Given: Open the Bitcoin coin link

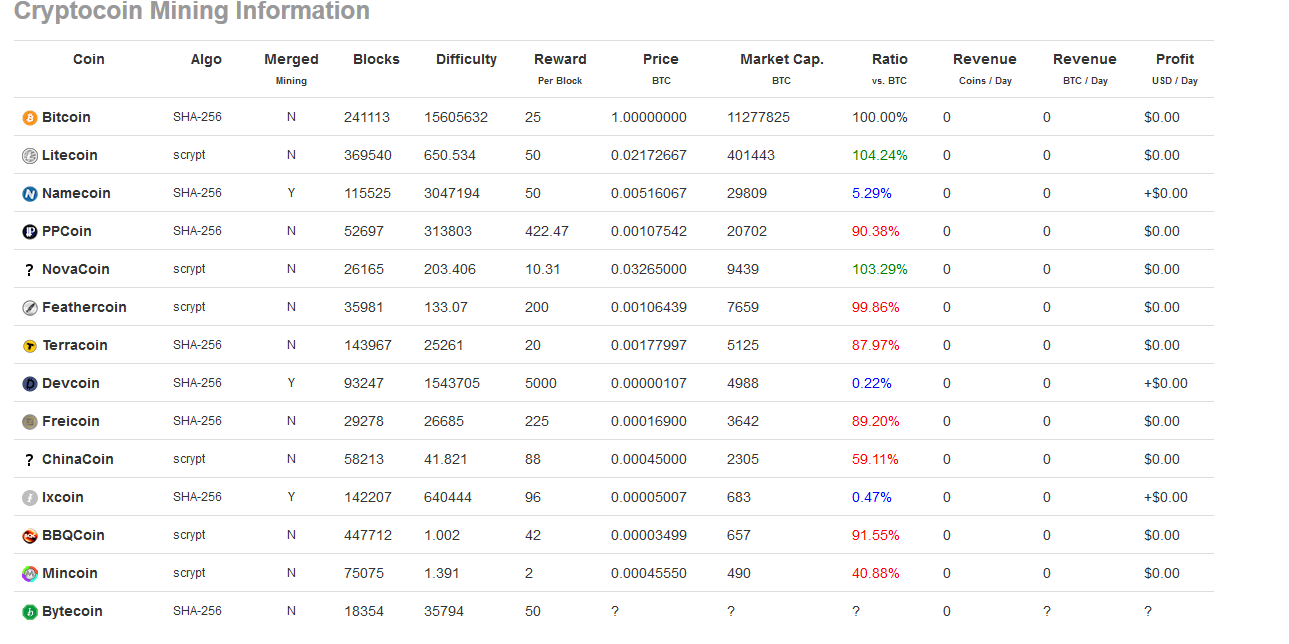Looking at the screenshot, I should (66, 117).
